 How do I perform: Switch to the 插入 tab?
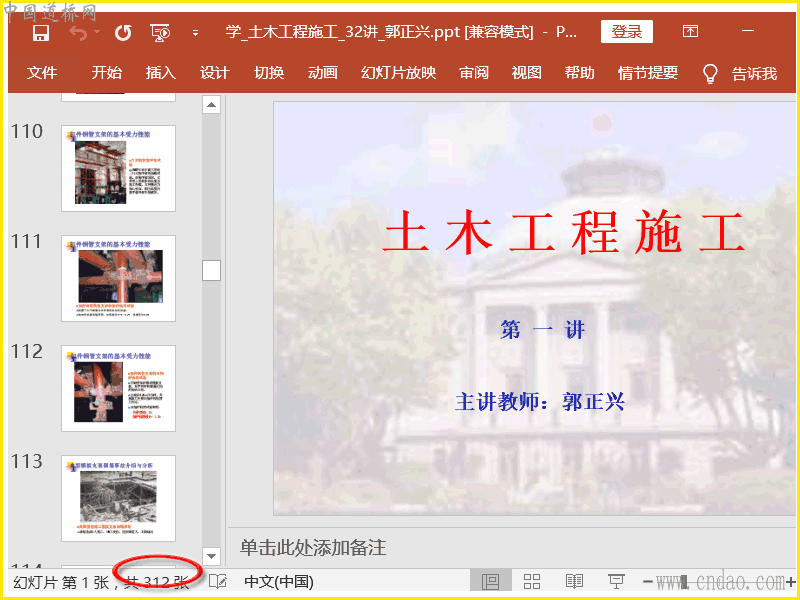point(161,73)
